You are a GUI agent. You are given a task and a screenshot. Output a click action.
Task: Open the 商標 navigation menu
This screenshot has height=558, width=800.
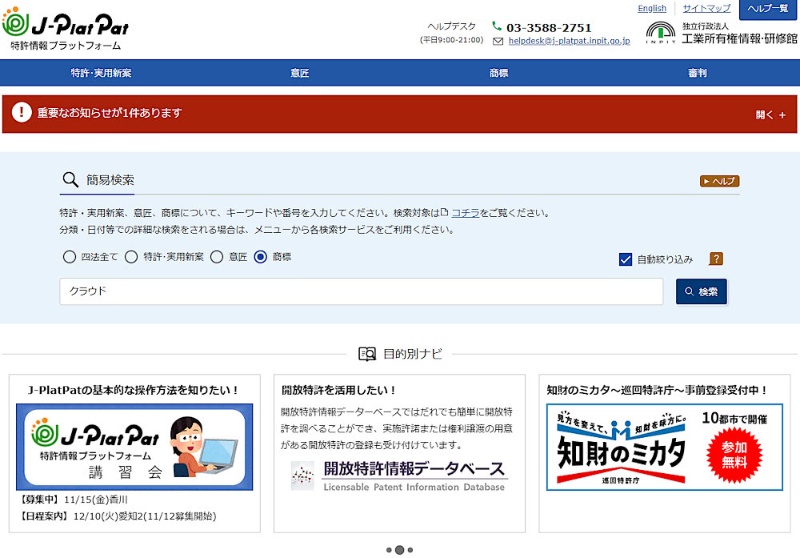click(499, 73)
